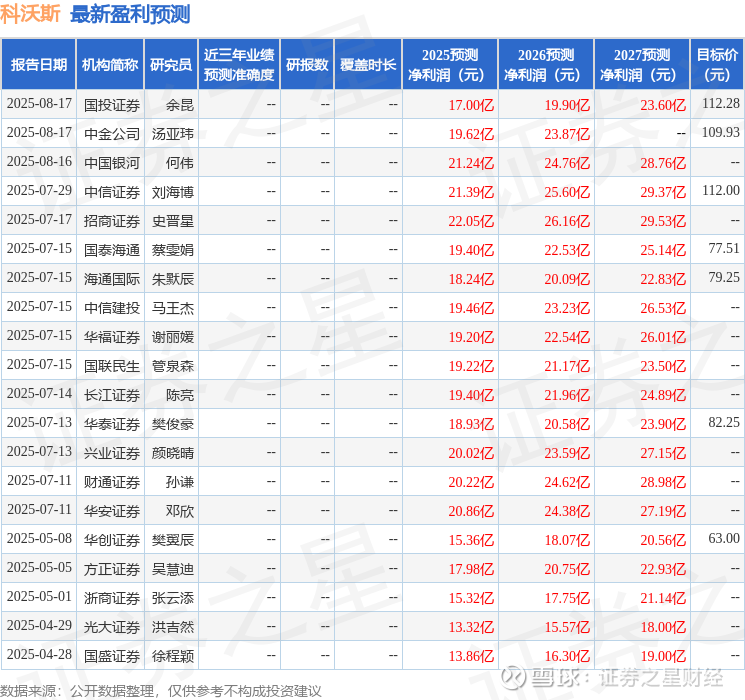Click analyst name 徐程颖

point(172,655)
